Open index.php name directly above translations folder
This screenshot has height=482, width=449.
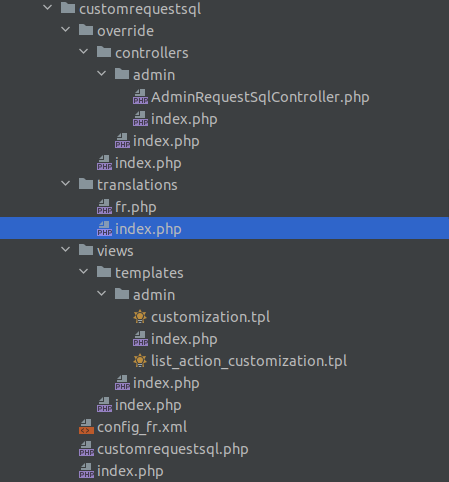[148, 163]
